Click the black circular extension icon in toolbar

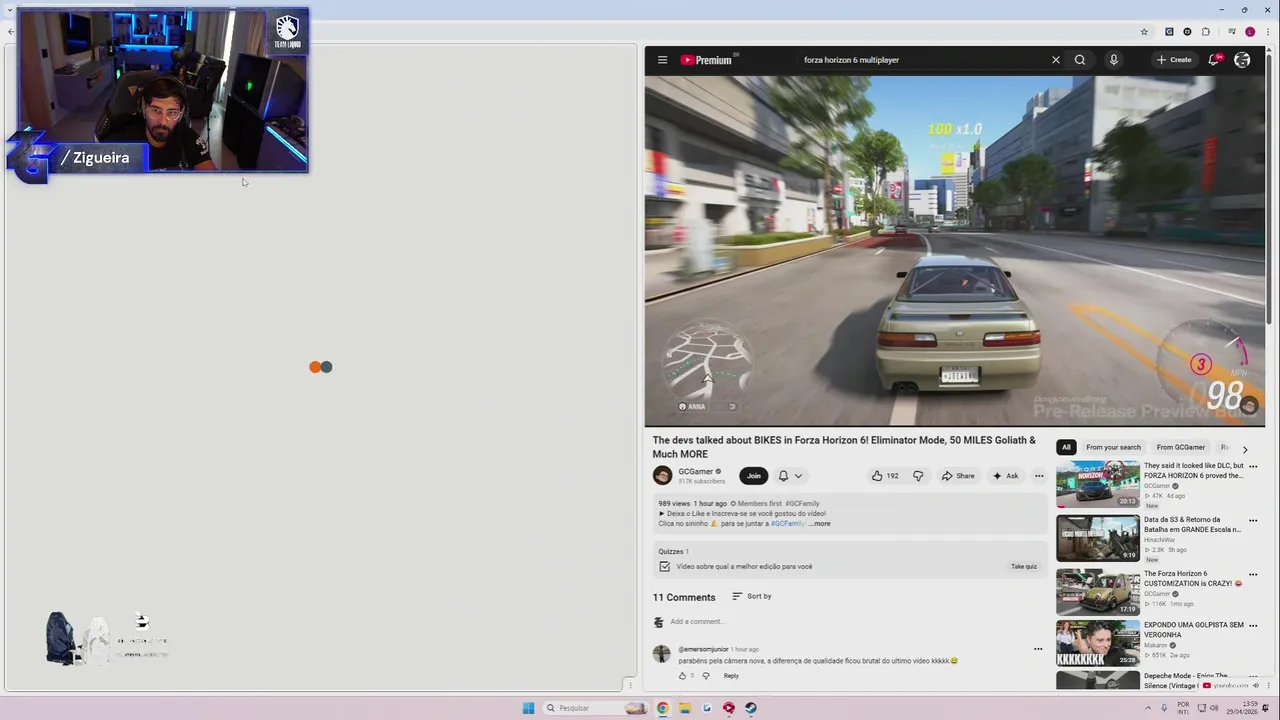(x=1187, y=32)
